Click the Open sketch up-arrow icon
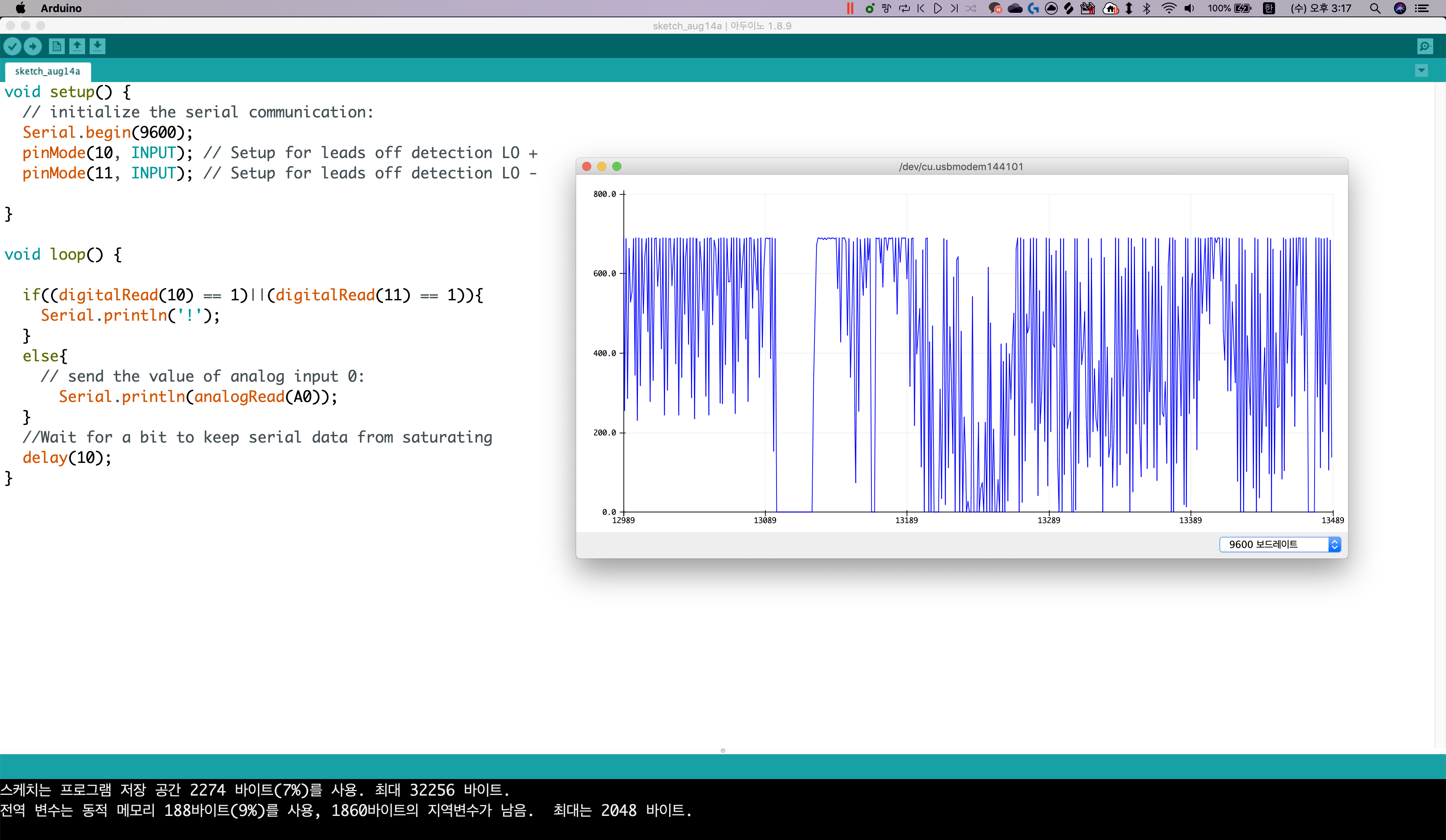This screenshot has height=840, width=1446. (x=77, y=46)
